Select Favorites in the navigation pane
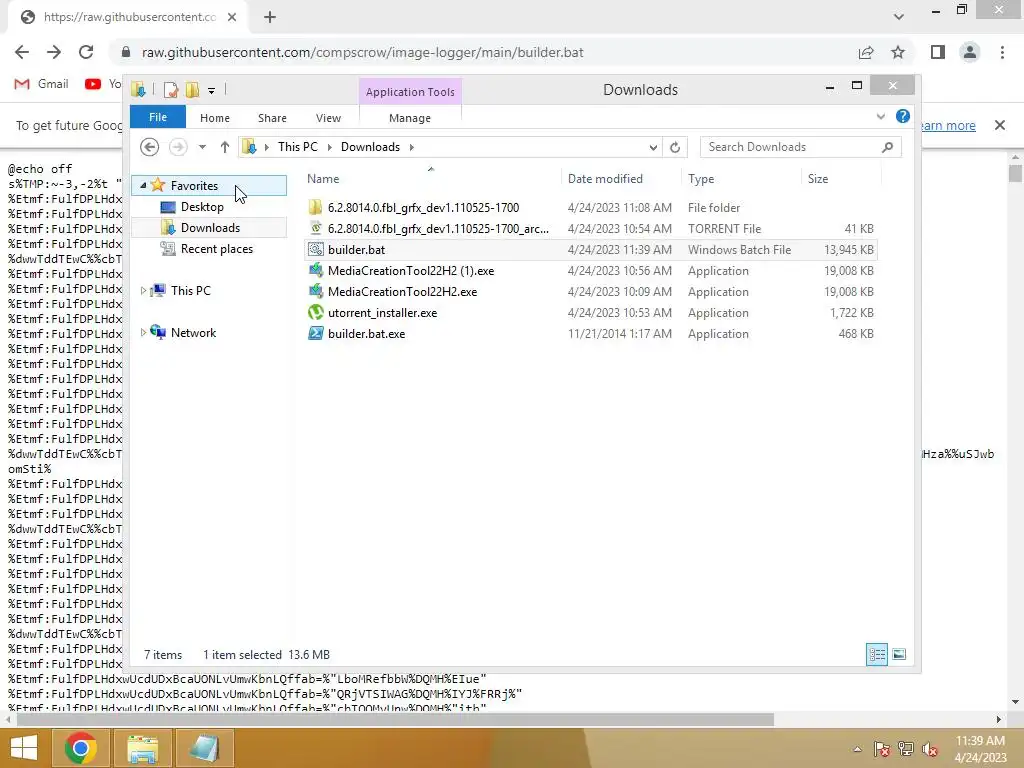1024x768 pixels. [x=194, y=185]
